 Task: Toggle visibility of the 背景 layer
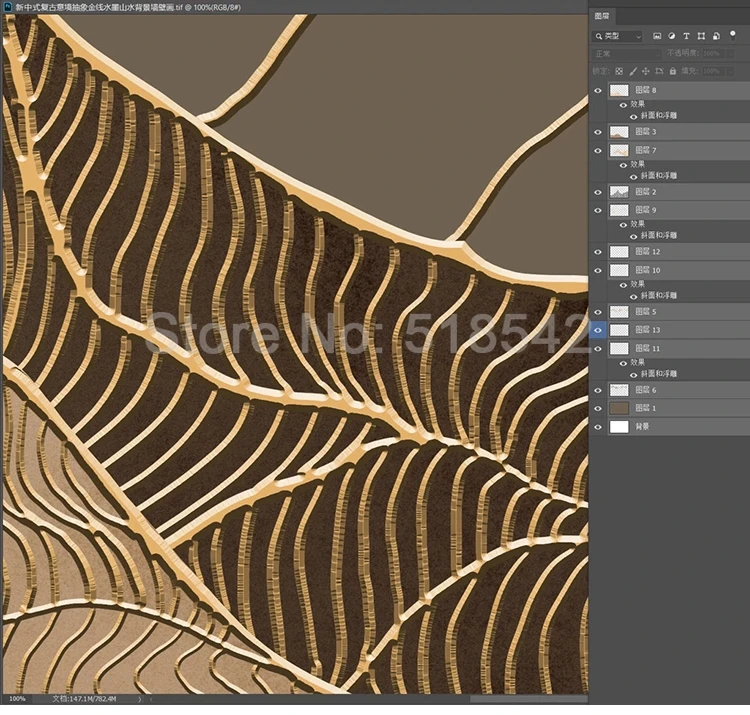click(598, 427)
